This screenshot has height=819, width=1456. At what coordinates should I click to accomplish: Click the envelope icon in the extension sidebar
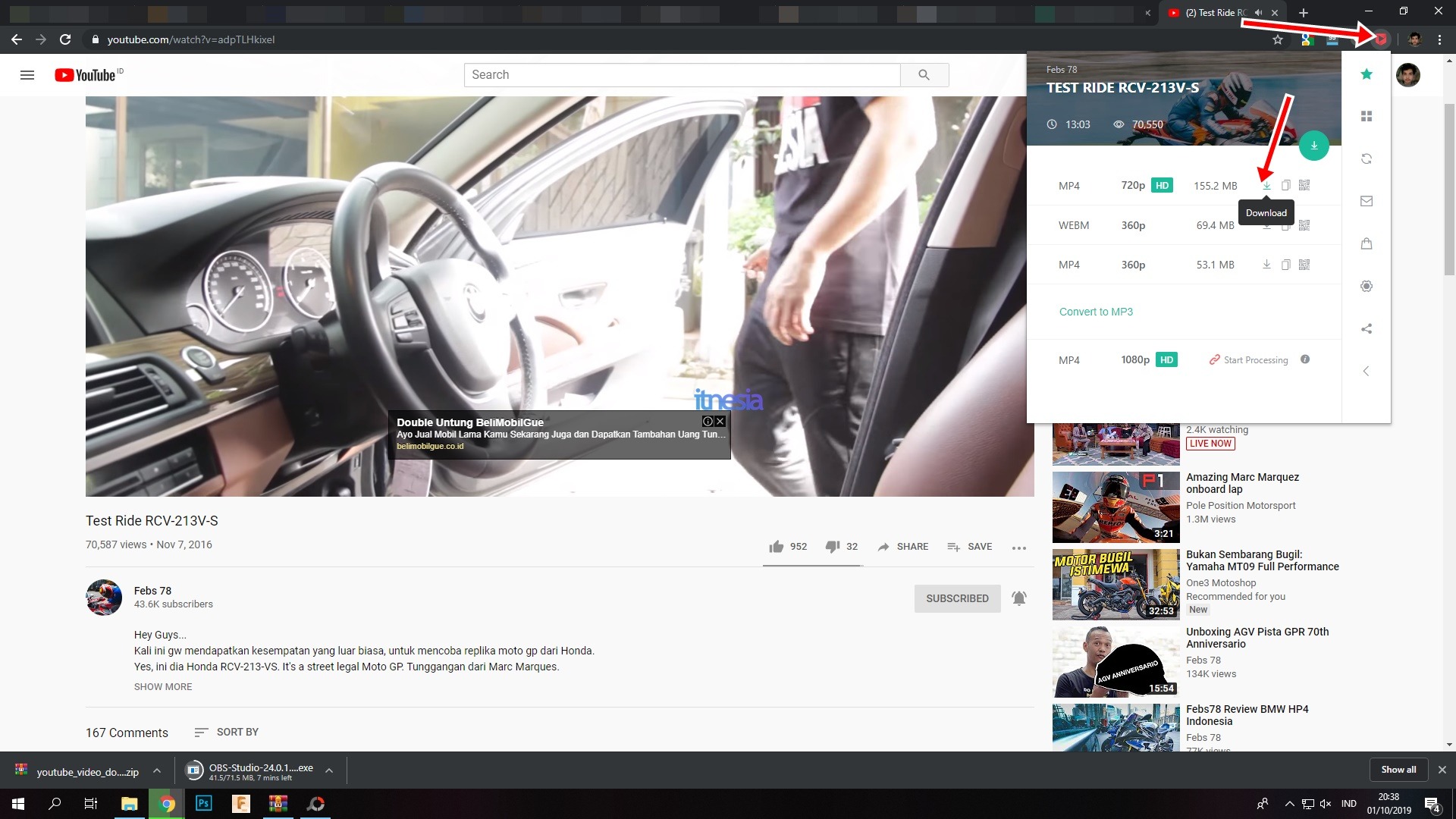click(1367, 201)
